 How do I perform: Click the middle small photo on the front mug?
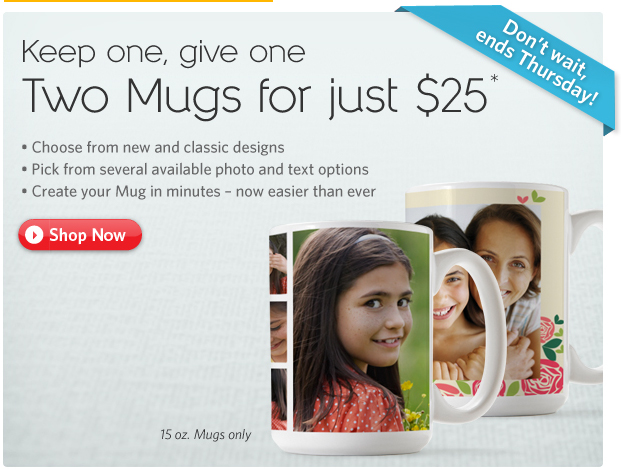tap(278, 332)
